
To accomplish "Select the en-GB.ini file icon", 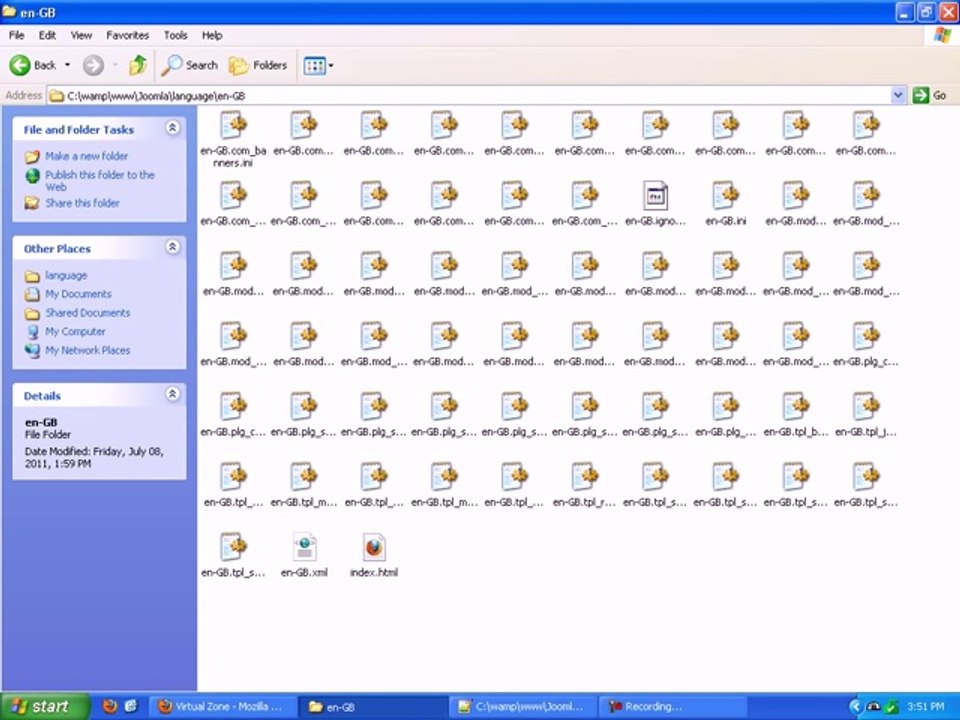I will (x=726, y=195).
